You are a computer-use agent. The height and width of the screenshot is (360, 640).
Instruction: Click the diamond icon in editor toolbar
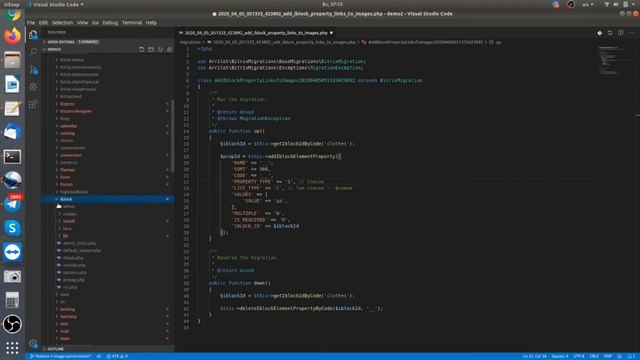[x=599, y=33]
